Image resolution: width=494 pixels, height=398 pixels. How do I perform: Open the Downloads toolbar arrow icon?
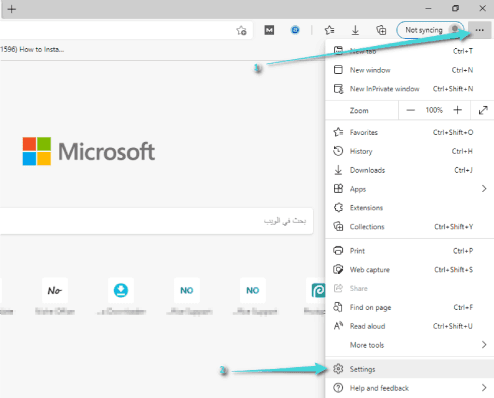pos(355,30)
